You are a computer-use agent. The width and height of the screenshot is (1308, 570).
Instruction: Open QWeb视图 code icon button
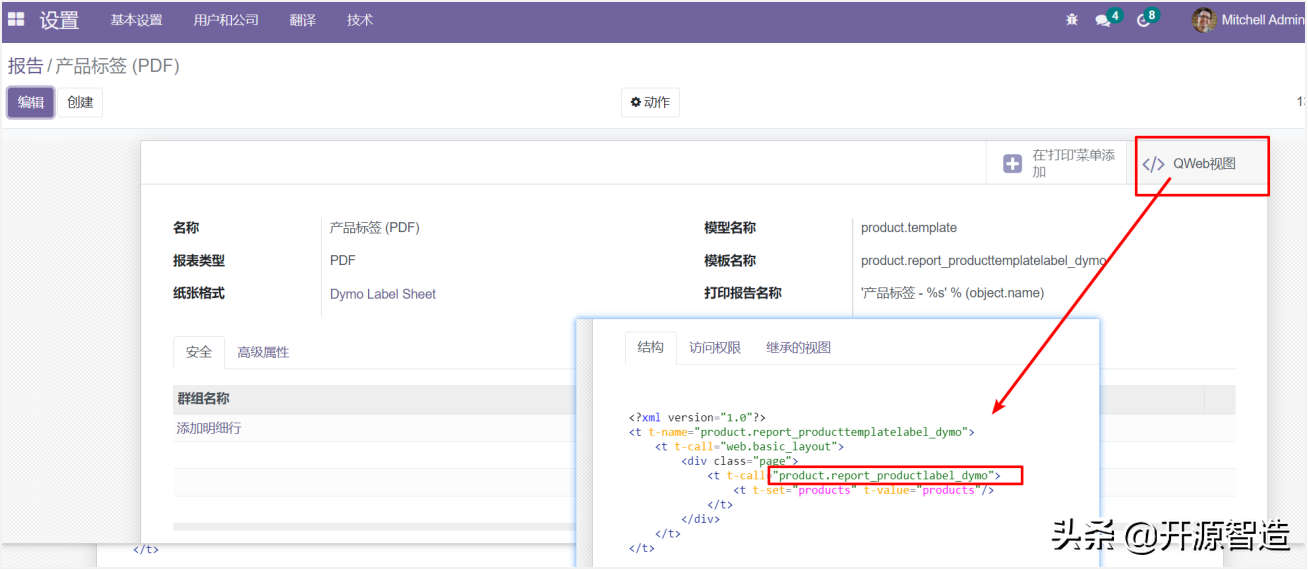tap(1153, 164)
